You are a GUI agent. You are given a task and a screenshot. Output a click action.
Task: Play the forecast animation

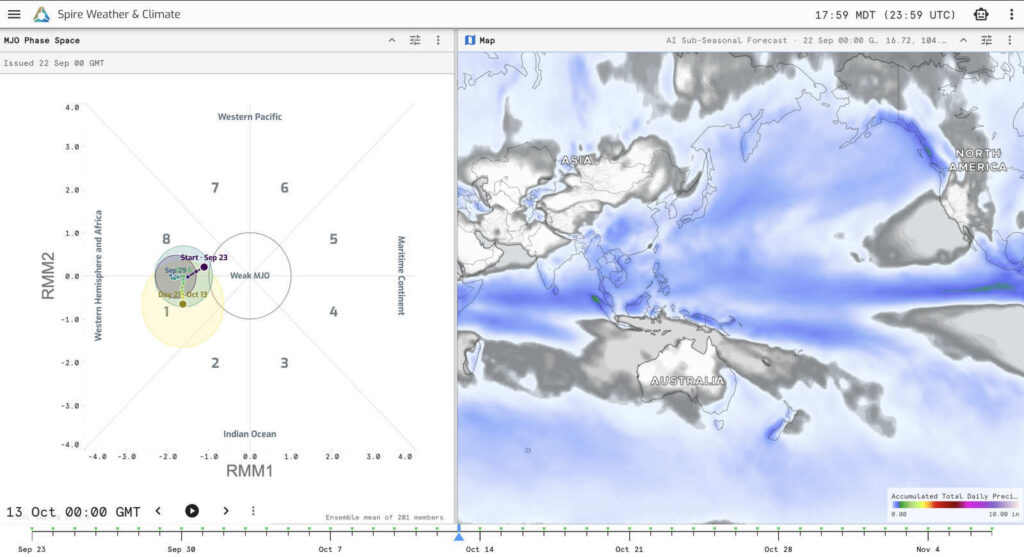[191, 511]
